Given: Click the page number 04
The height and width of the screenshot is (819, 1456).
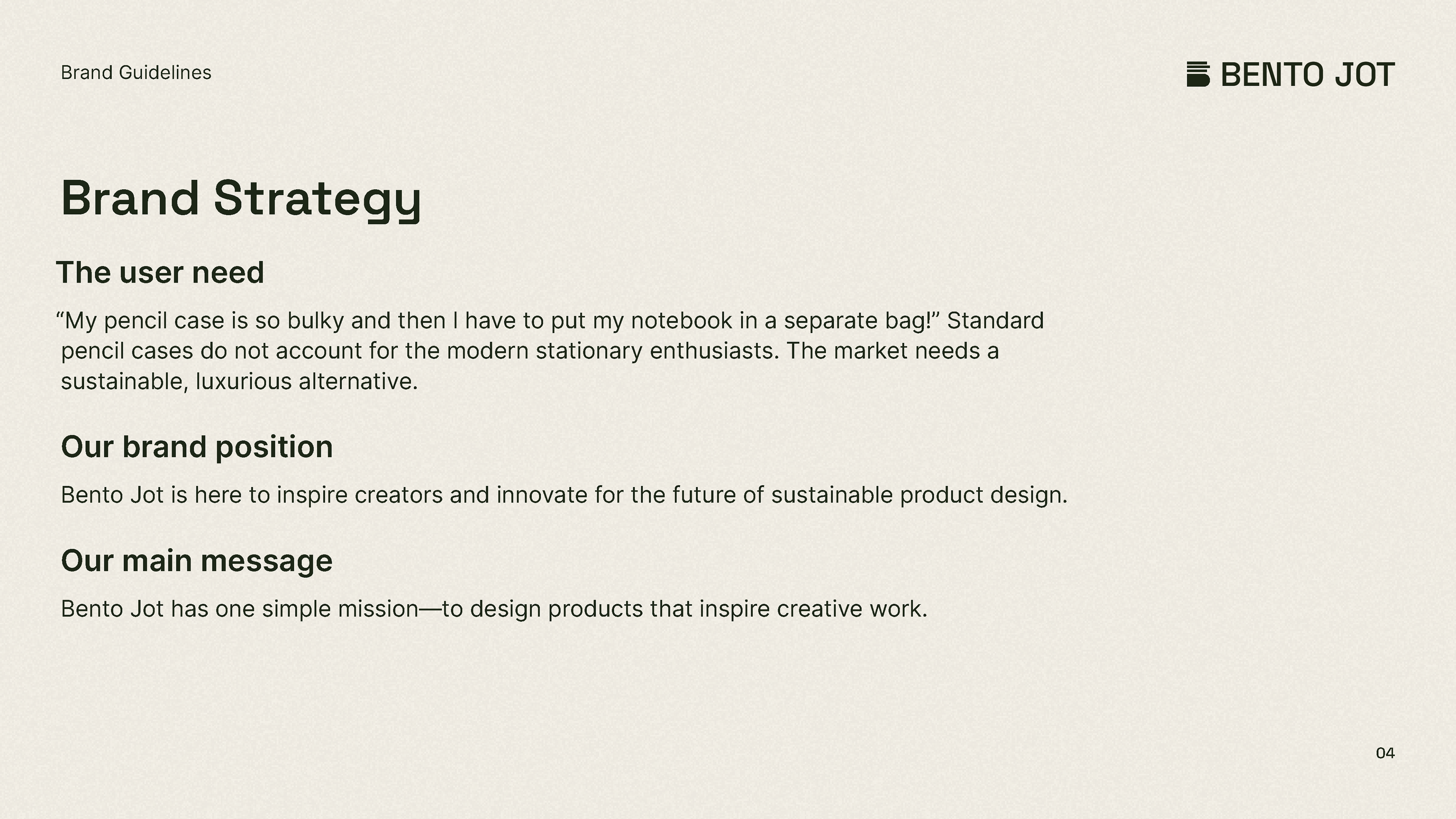Looking at the screenshot, I should (1385, 753).
